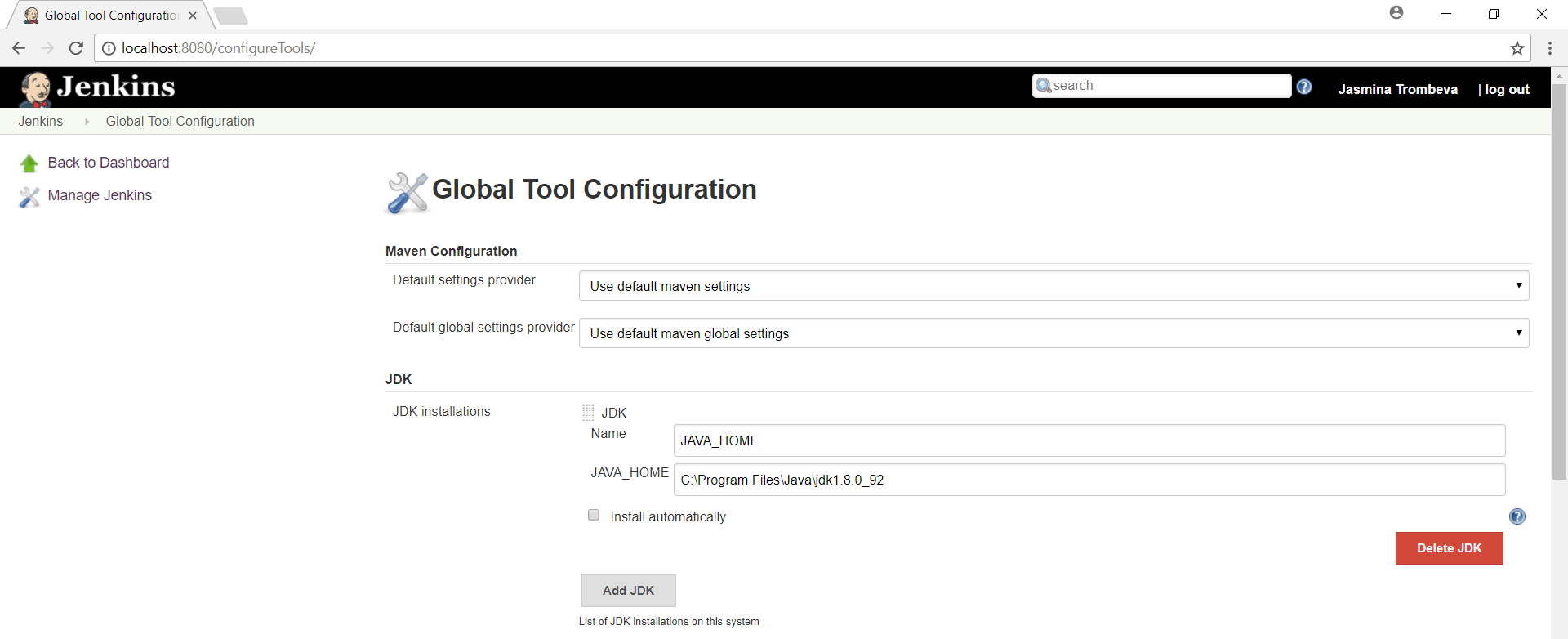This screenshot has height=639, width=1568.
Task: Close the Global Tool Configuration tab
Action: pos(193,16)
